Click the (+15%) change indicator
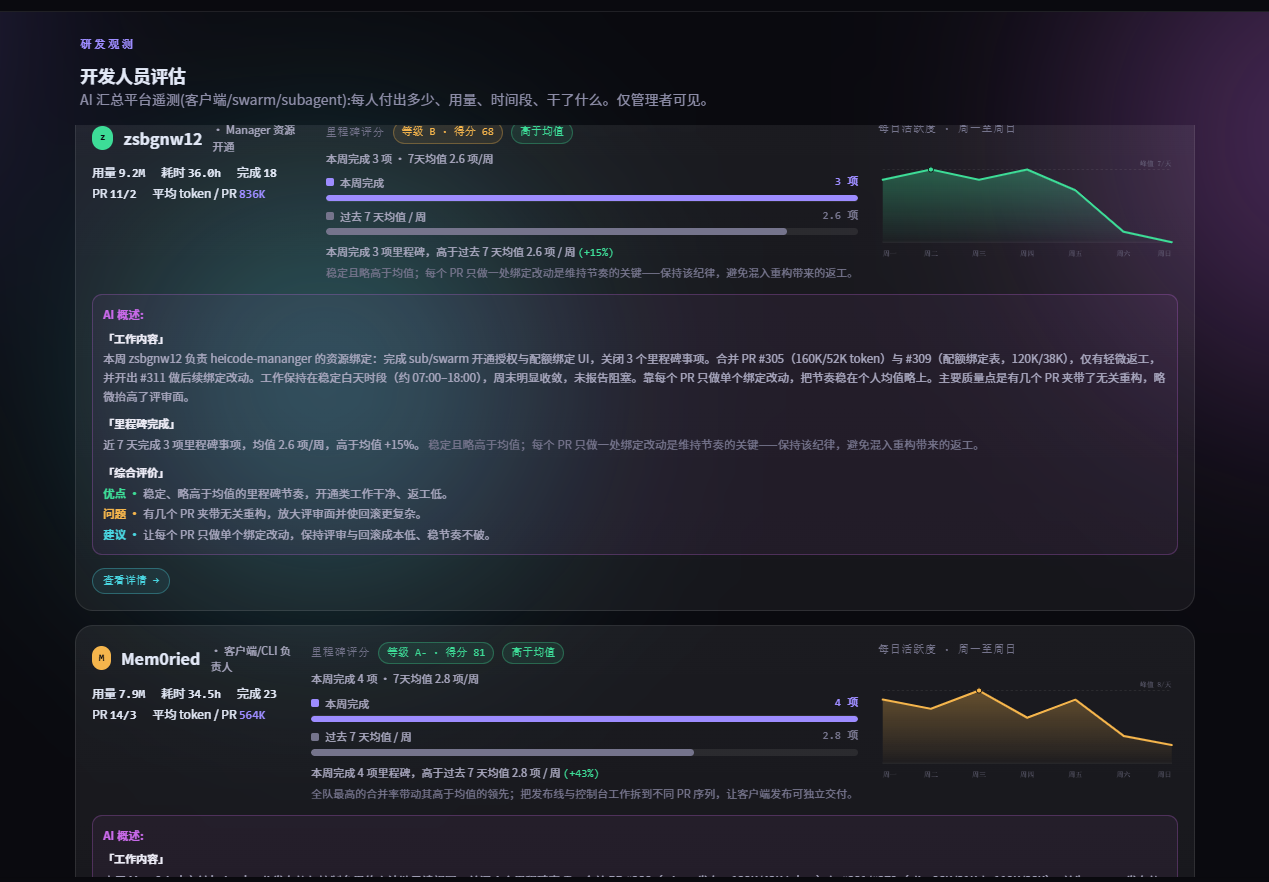The height and width of the screenshot is (882, 1269). 596,252
